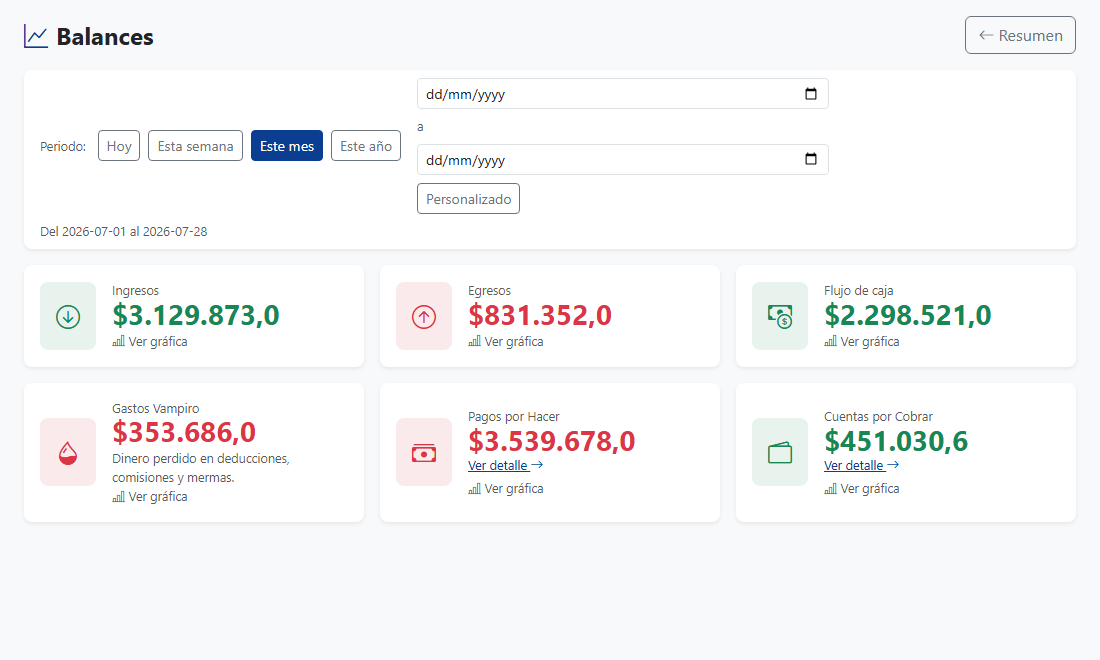Viewport: 1100px width, 660px height.
Task: Click the Pagos por Hacer amount $3.539.678,0
Action: coord(551,441)
